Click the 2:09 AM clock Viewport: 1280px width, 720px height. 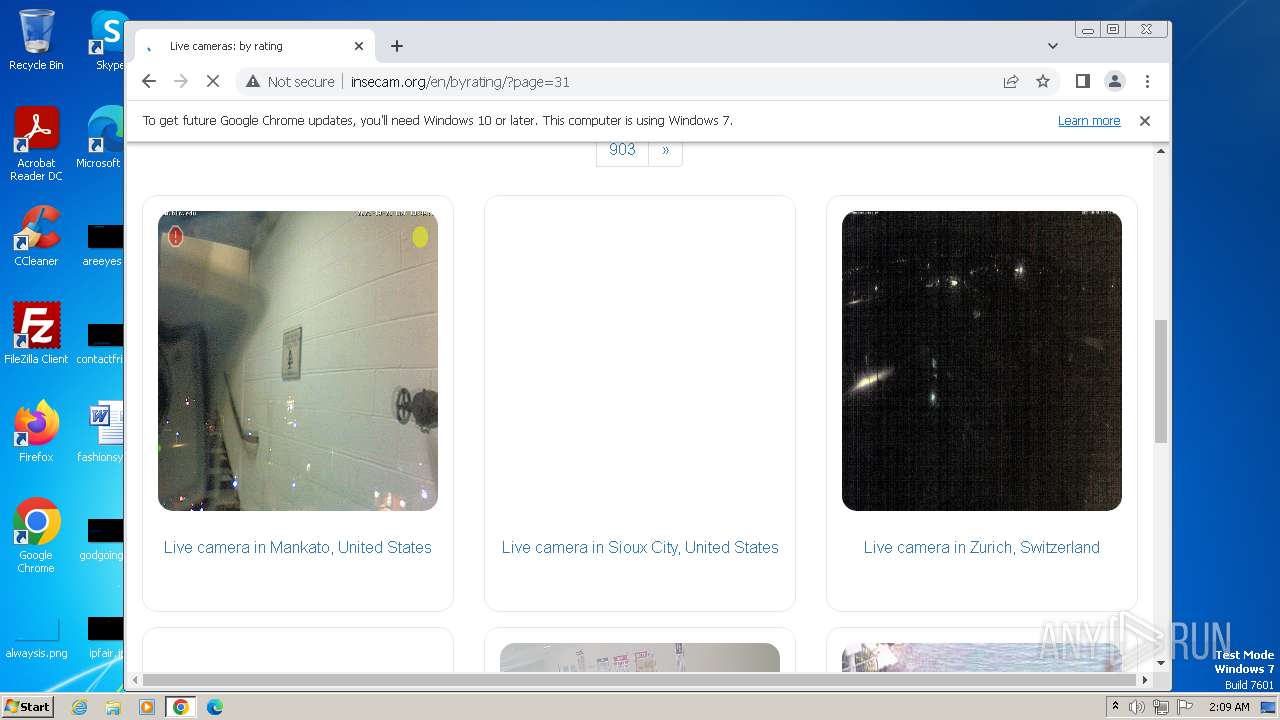1229,707
